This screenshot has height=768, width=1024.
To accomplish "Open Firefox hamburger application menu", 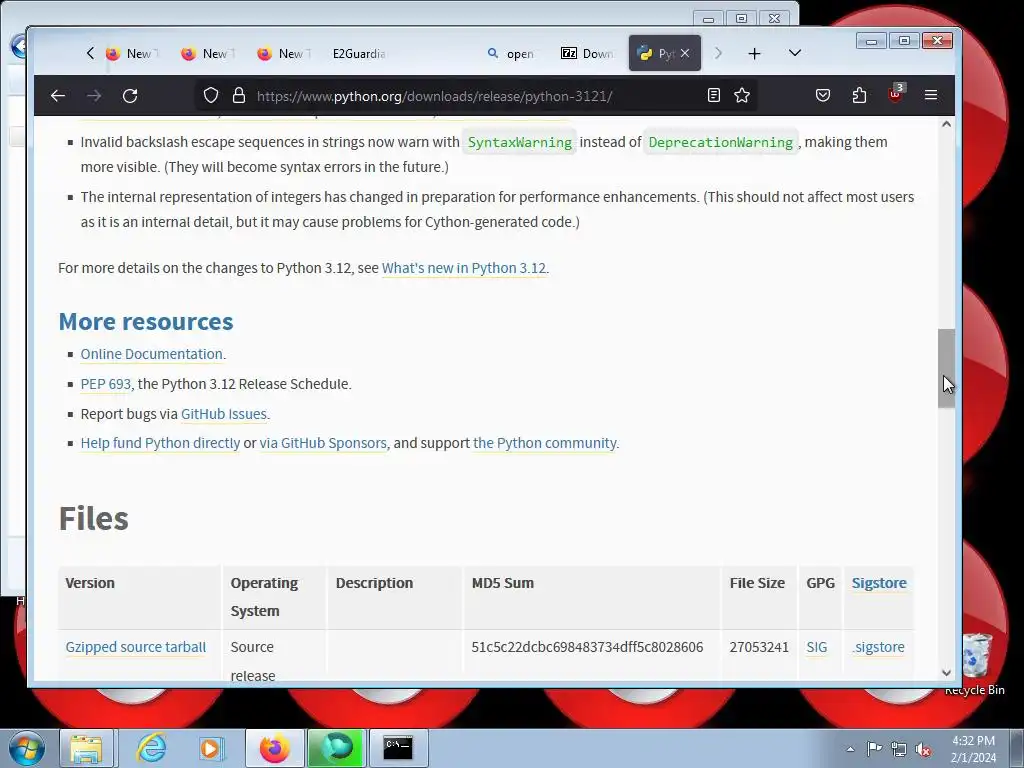I will [931, 96].
